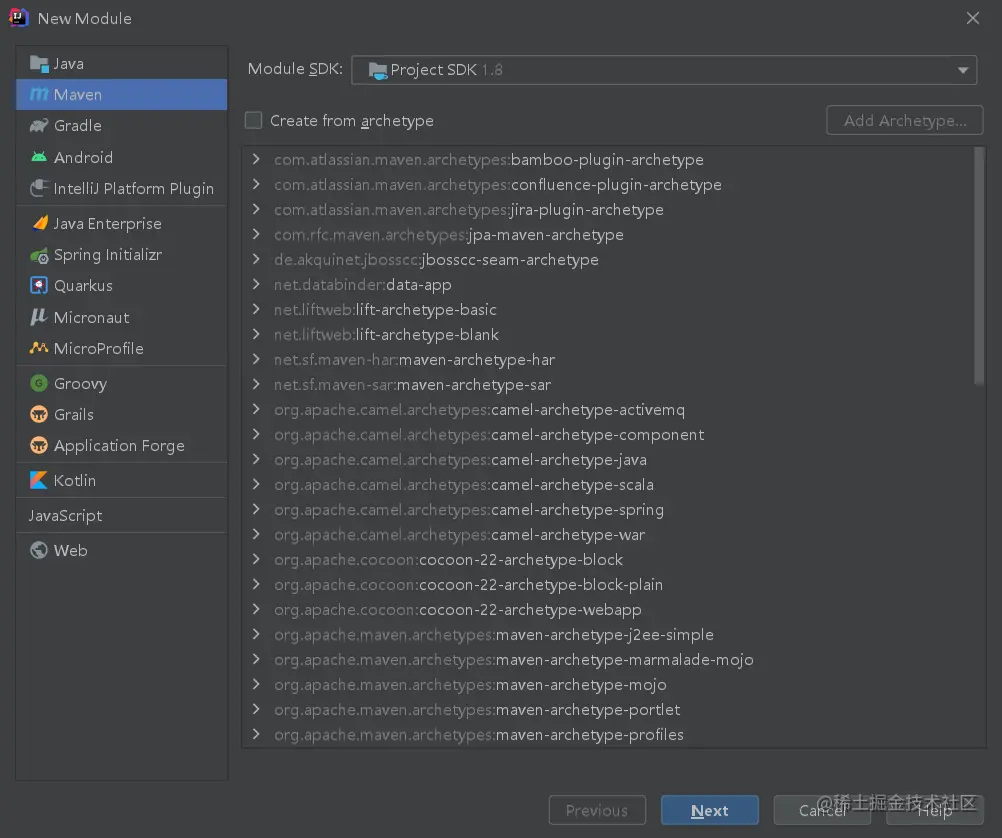Viewport: 1002px width, 838px height.
Task: Expand bamboo-plugin-archetype entry
Action: tap(256, 159)
